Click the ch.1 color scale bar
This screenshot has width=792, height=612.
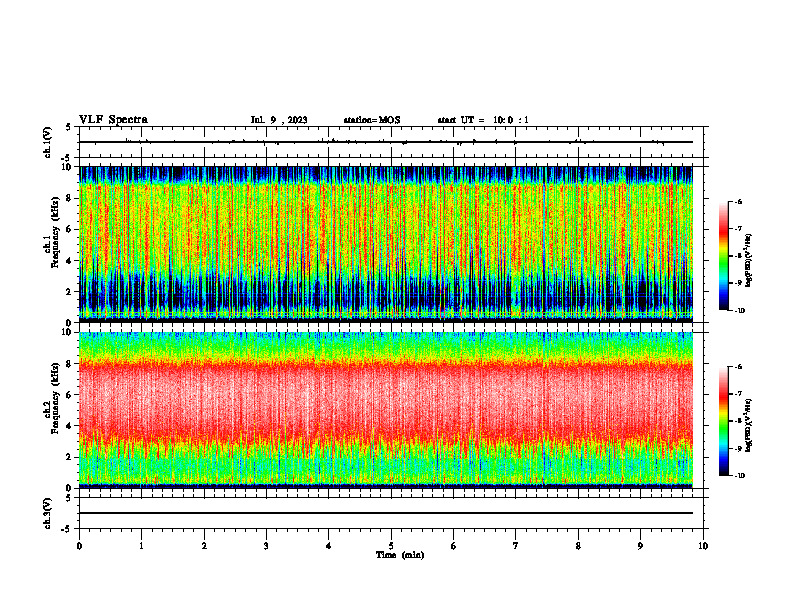pyautogui.click(x=723, y=256)
